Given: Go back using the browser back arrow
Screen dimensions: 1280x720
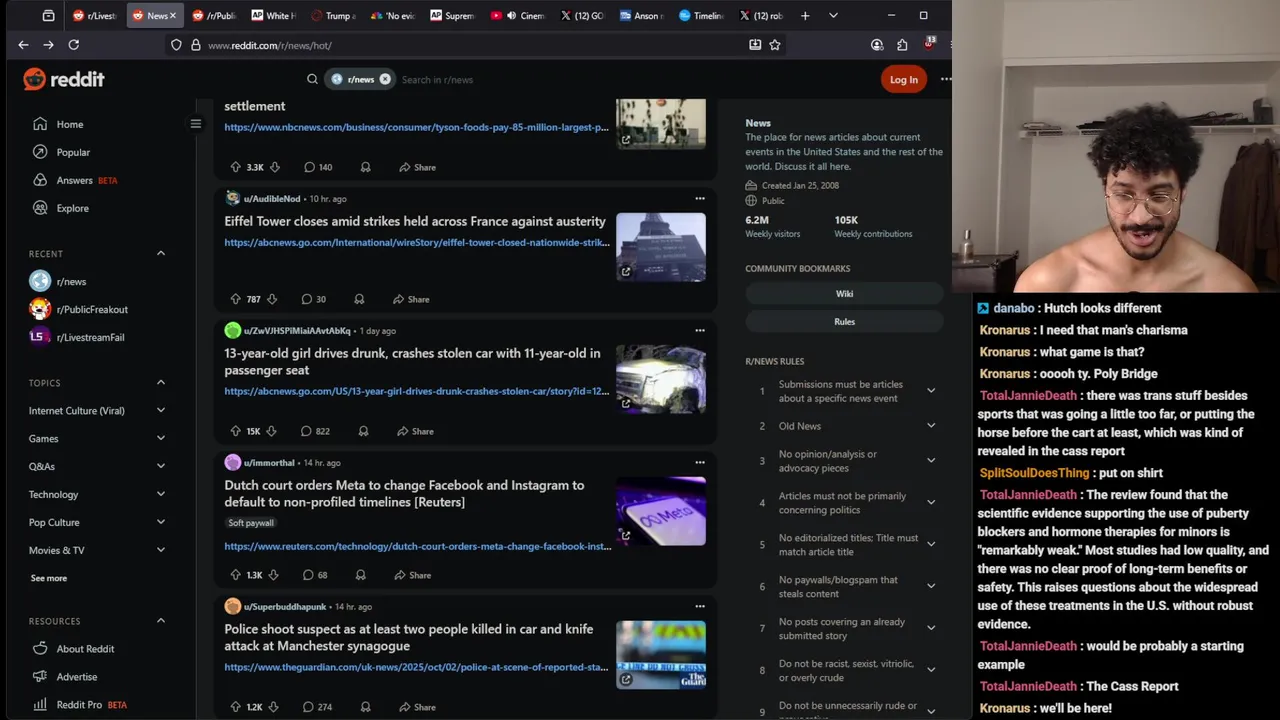Looking at the screenshot, I should pos(23,45).
